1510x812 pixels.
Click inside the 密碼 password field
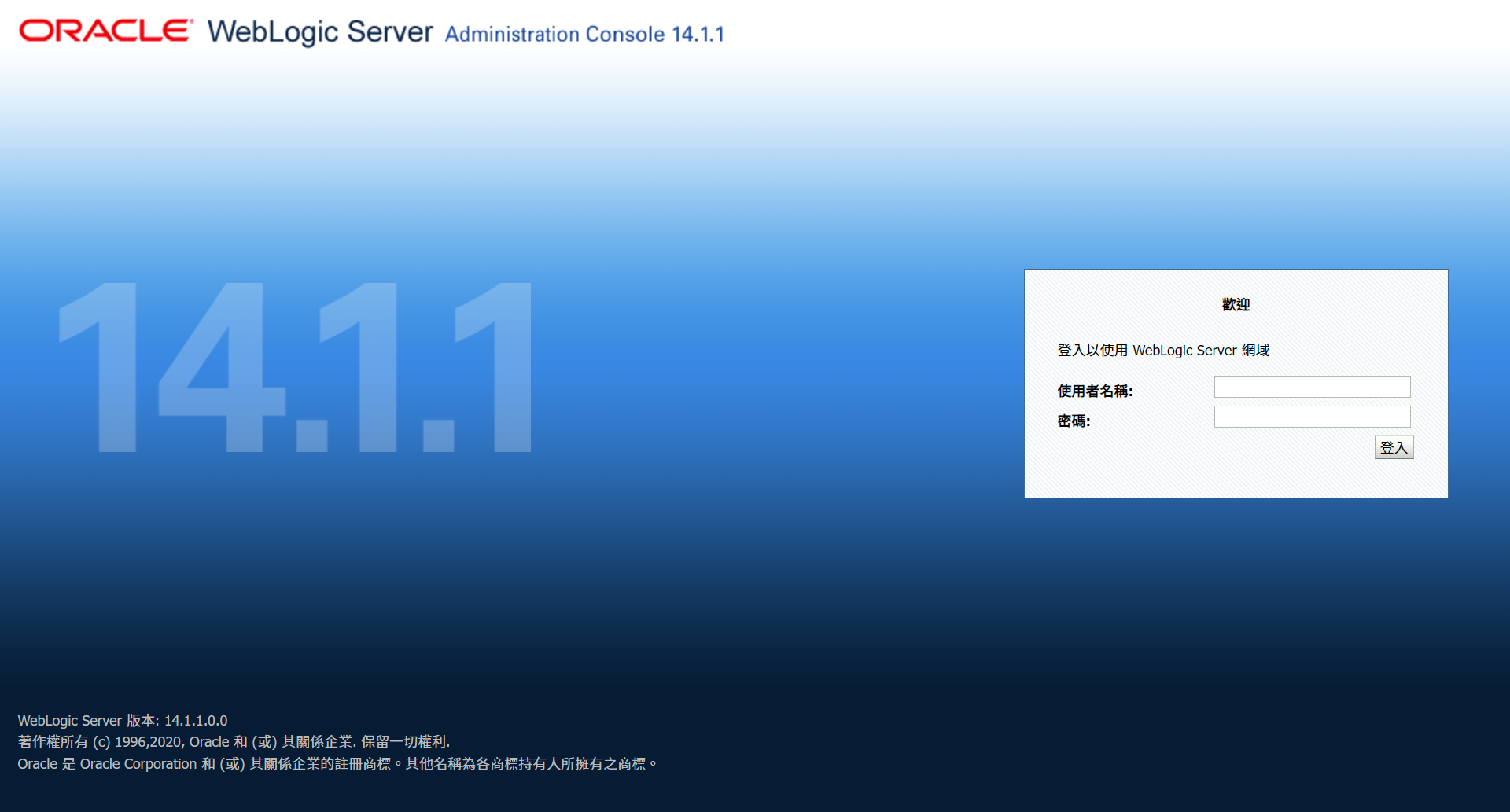1311,416
